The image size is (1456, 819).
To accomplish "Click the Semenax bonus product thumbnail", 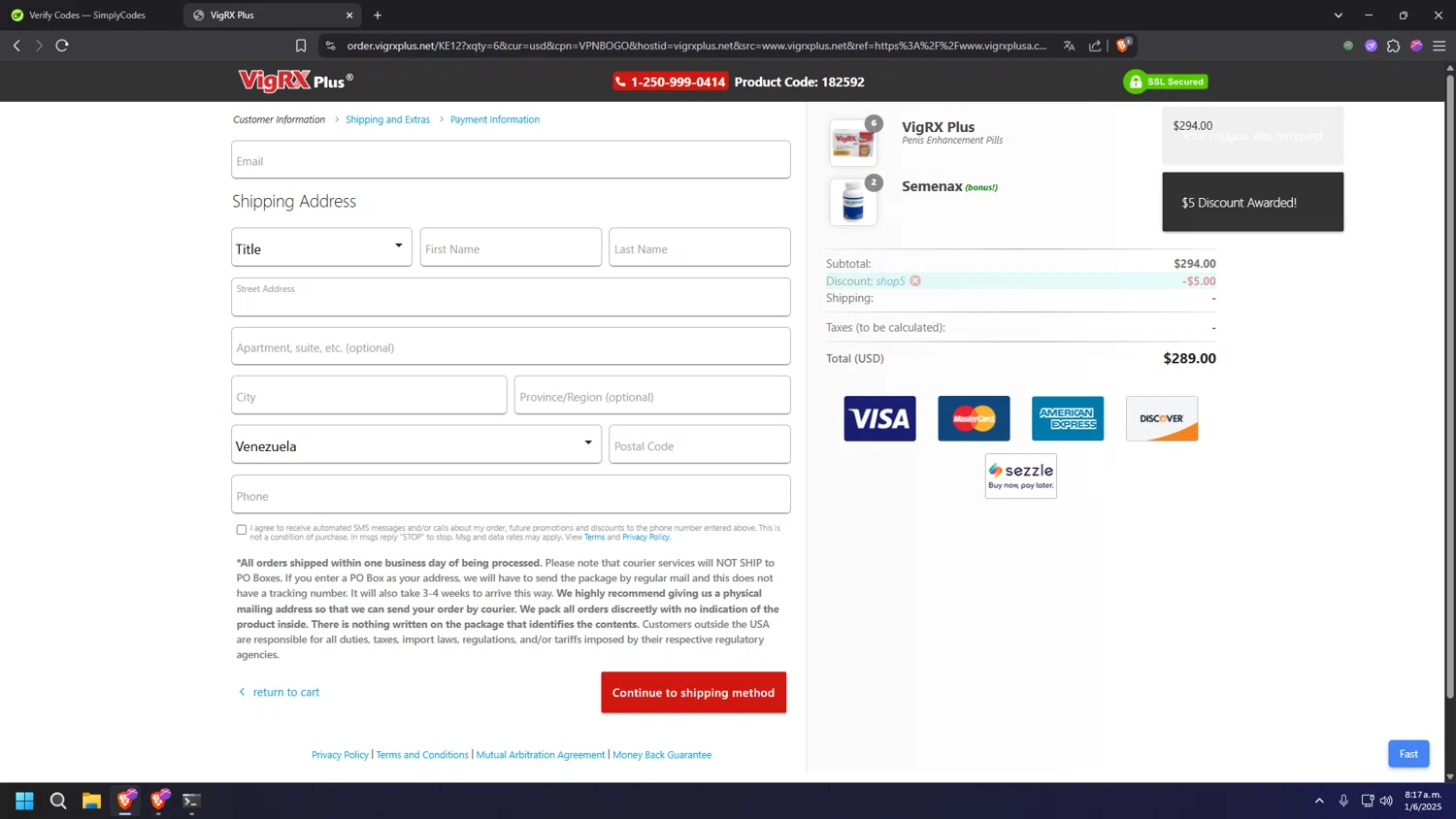I will click(x=852, y=202).
